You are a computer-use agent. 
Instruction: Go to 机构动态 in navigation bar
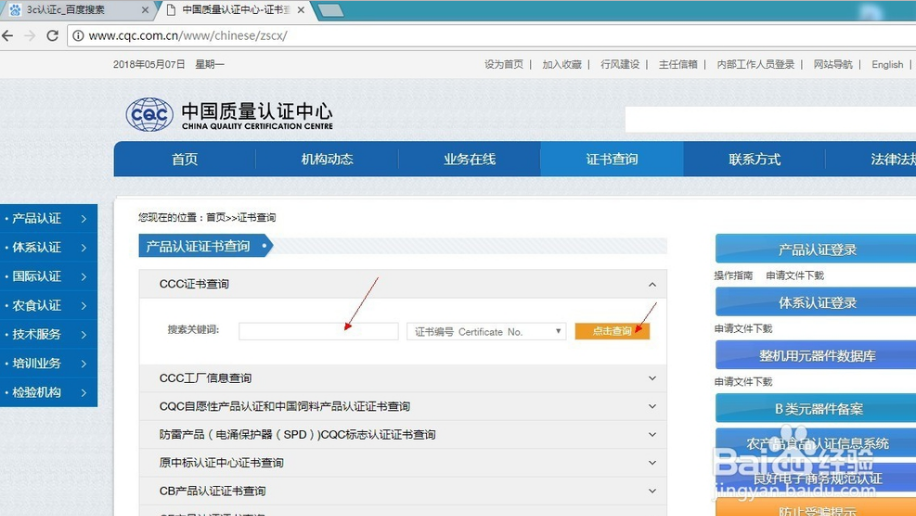click(x=327, y=159)
